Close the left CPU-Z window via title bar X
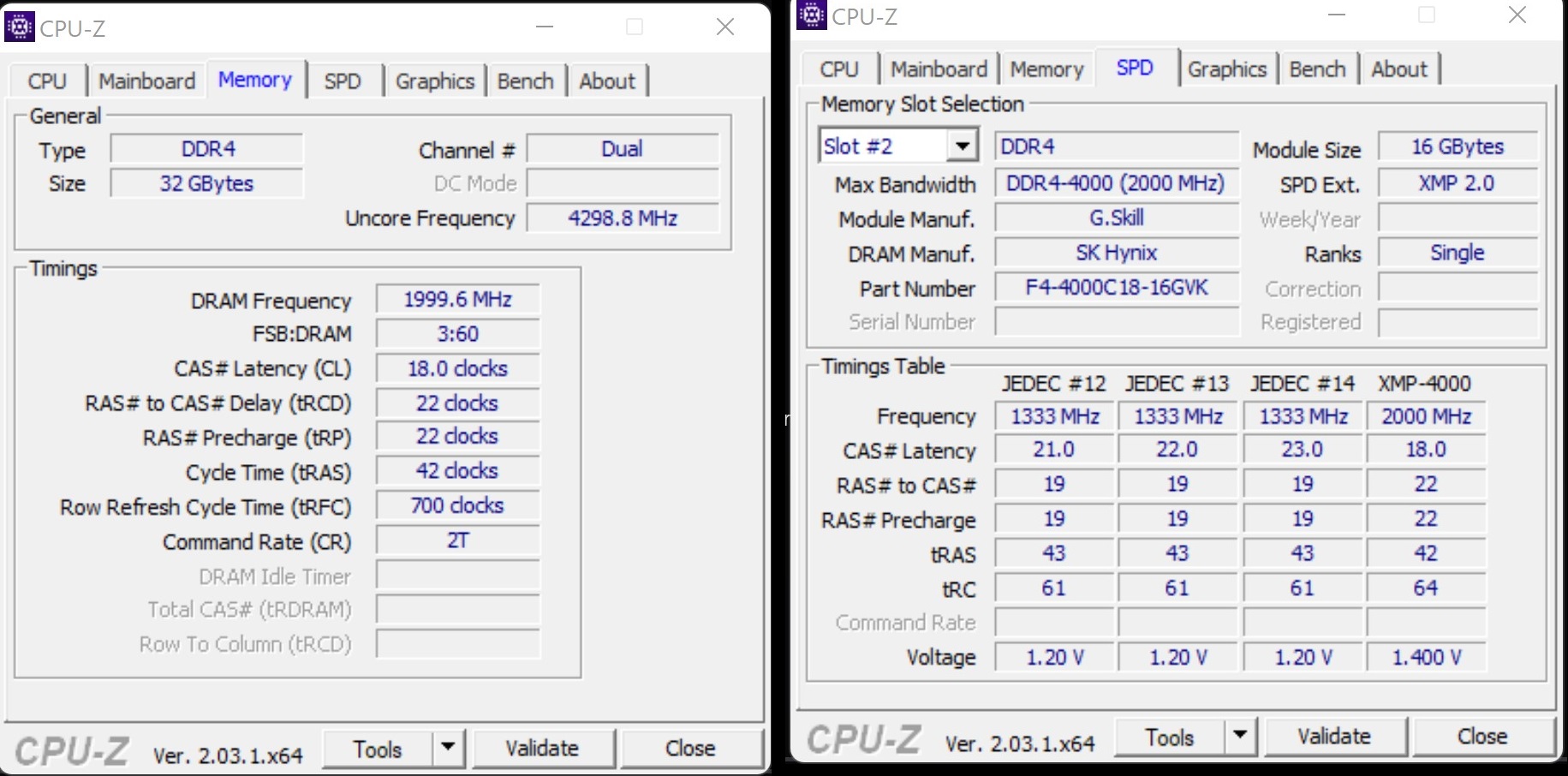The width and height of the screenshot is (1568, 776). (x=725, y=27)
